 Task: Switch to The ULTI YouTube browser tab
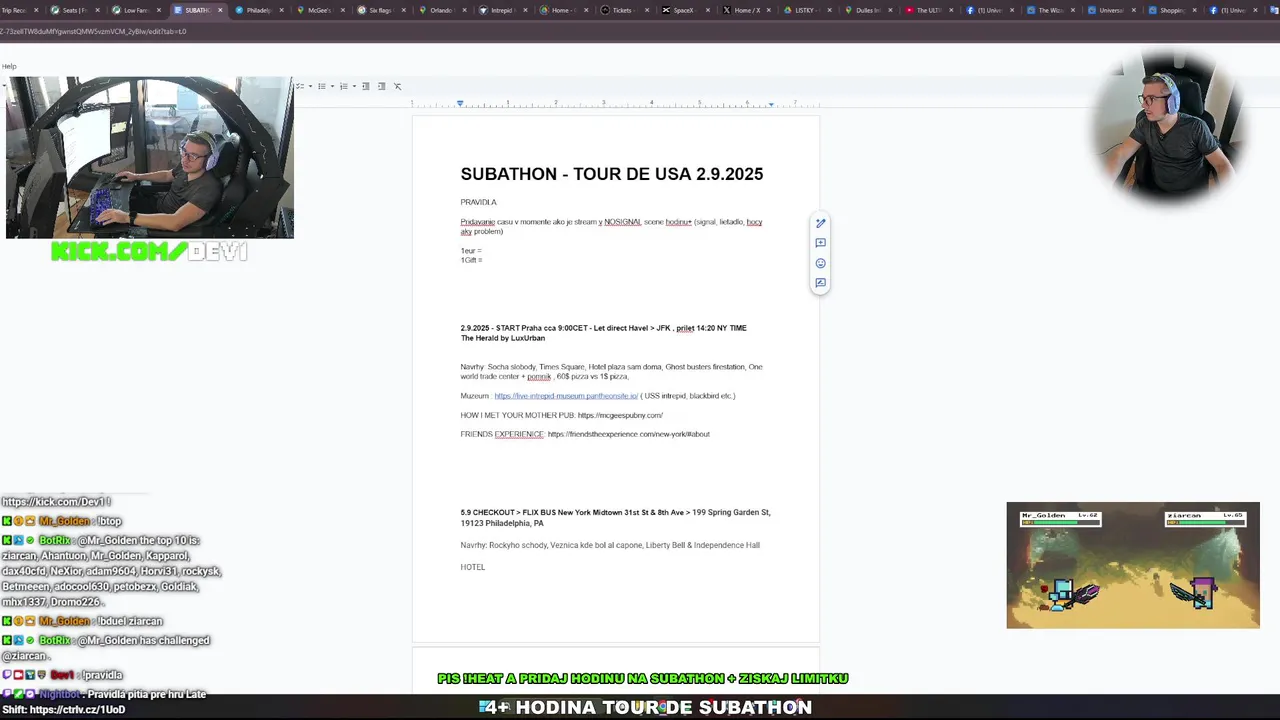(929, 10)
